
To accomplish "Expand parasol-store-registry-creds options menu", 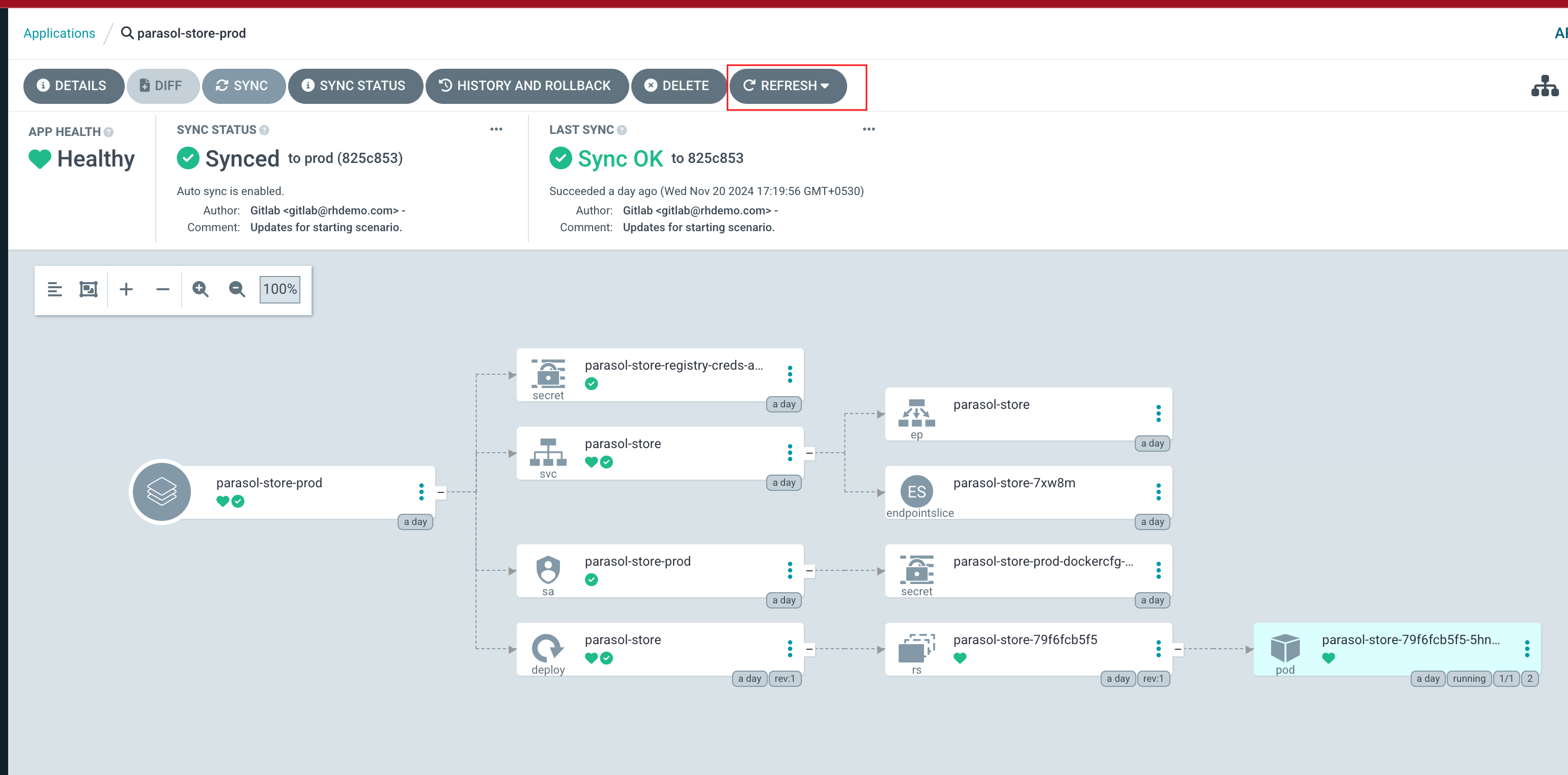I will 789,374.
